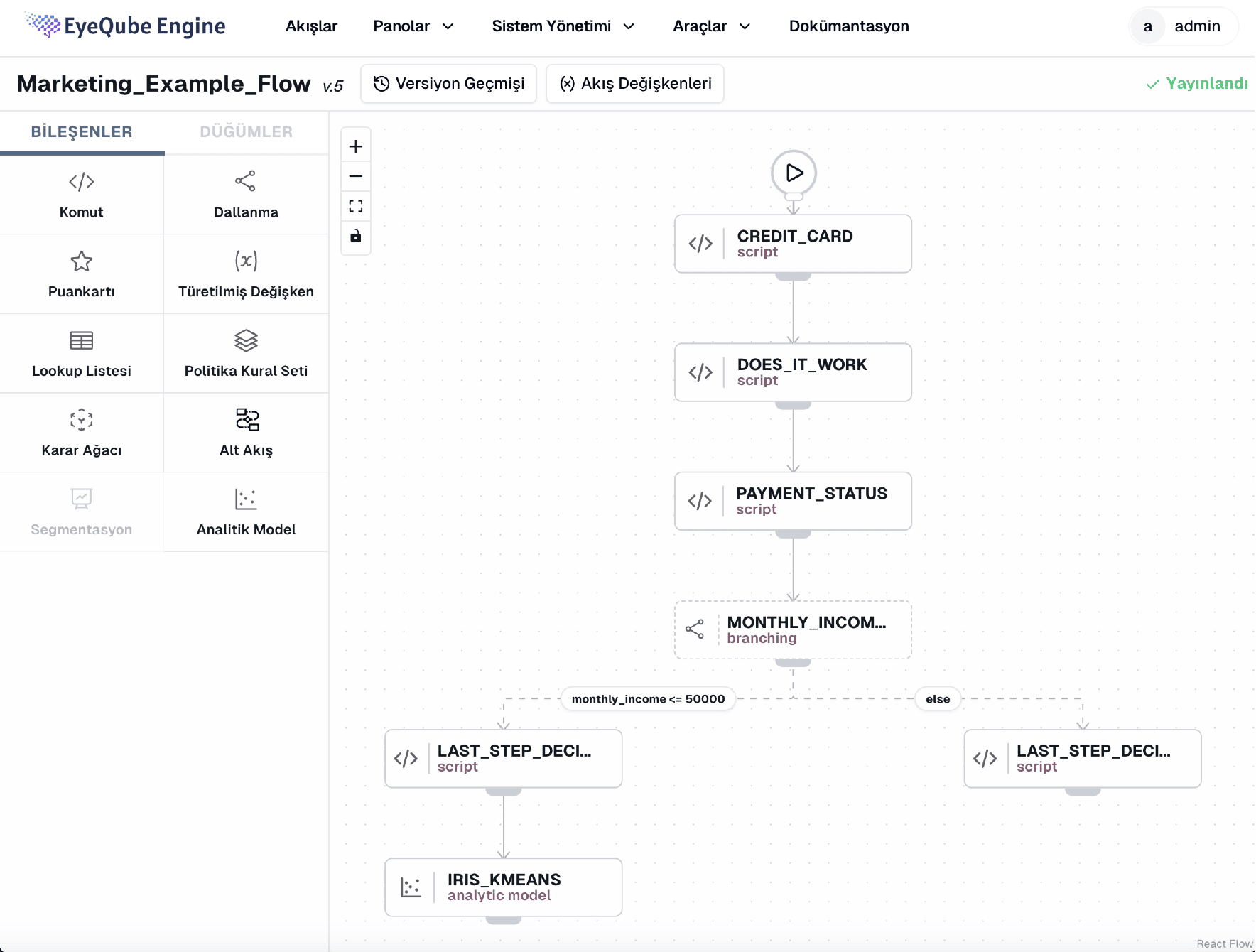Click the Politika Kural Seti layers icon
The height and width of the screenshot is (952, 1256).
coord(246,340)
